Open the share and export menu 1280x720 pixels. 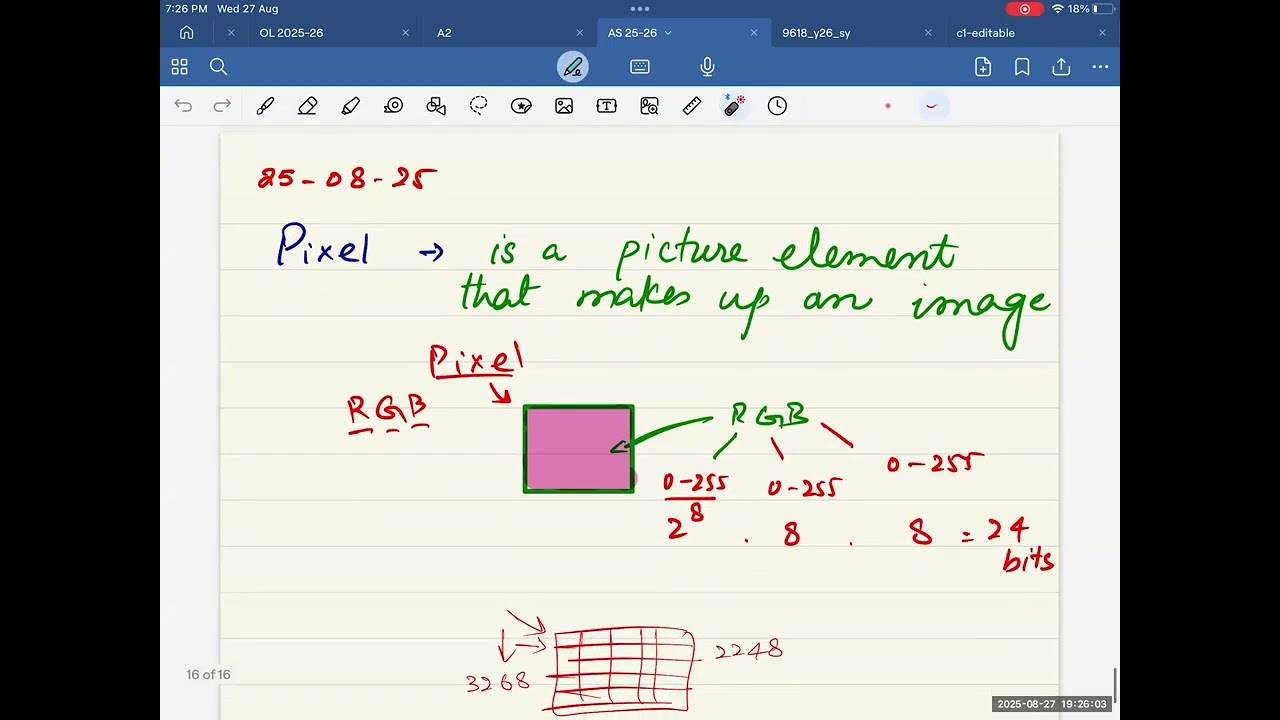click(1061, 67)
